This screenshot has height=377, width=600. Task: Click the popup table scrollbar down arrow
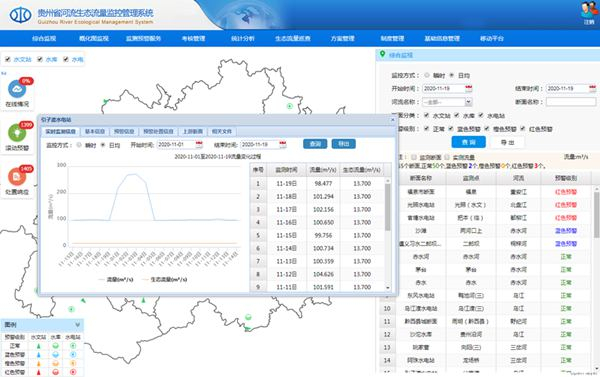point(388,287)
